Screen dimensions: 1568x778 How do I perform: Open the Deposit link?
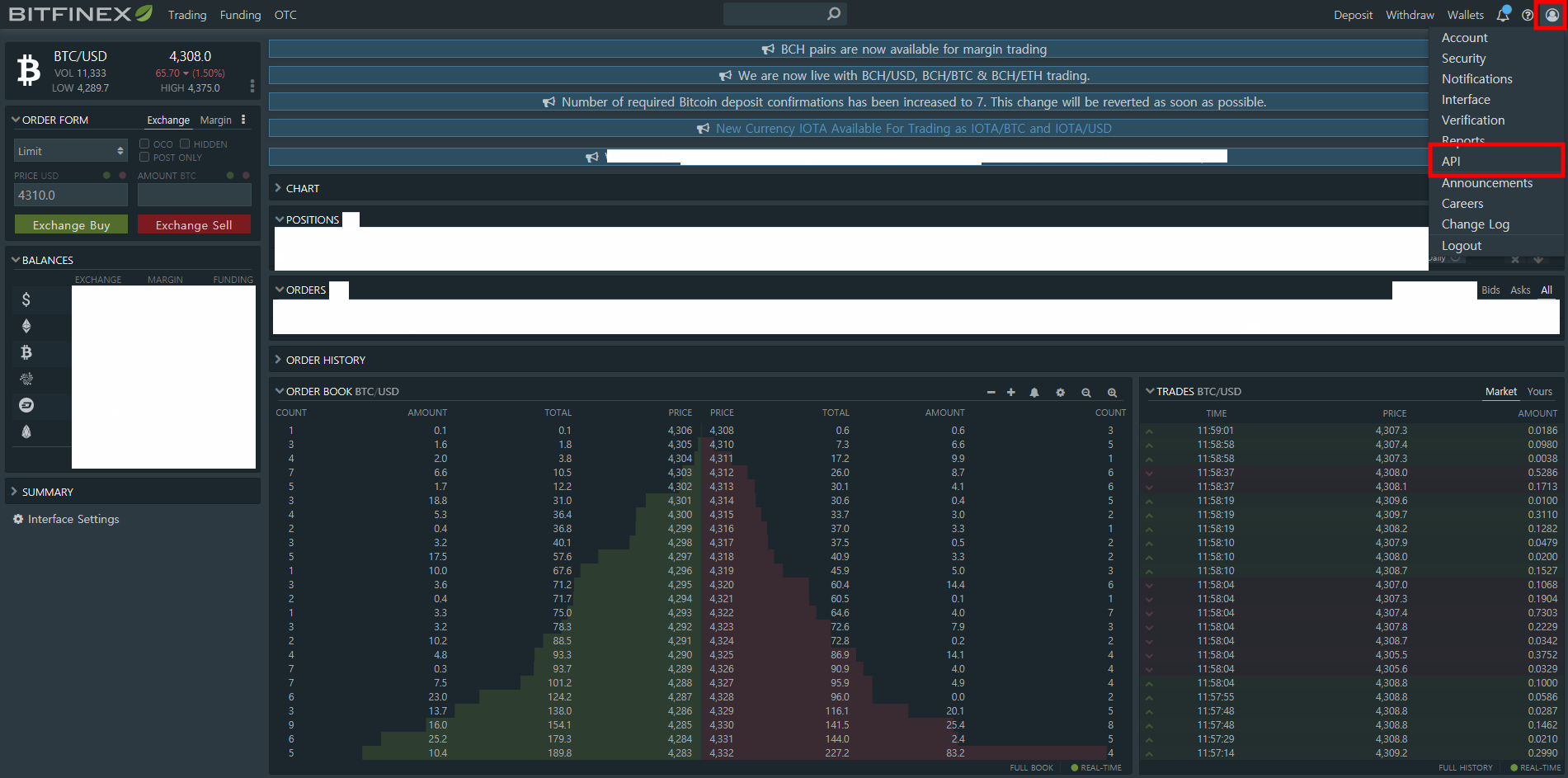tap(1353, 15)
